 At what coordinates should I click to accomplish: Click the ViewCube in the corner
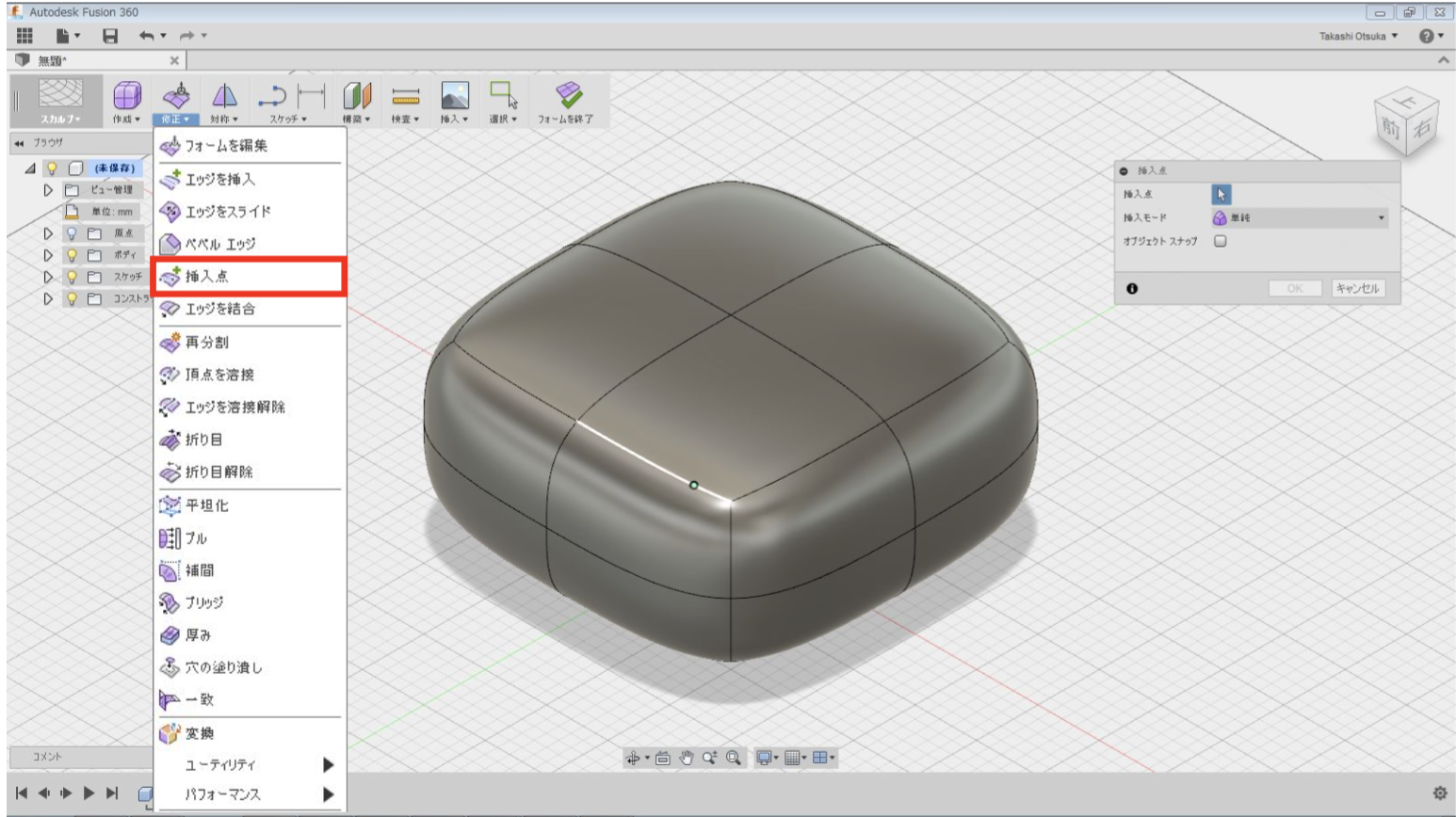pos(1406,121)
